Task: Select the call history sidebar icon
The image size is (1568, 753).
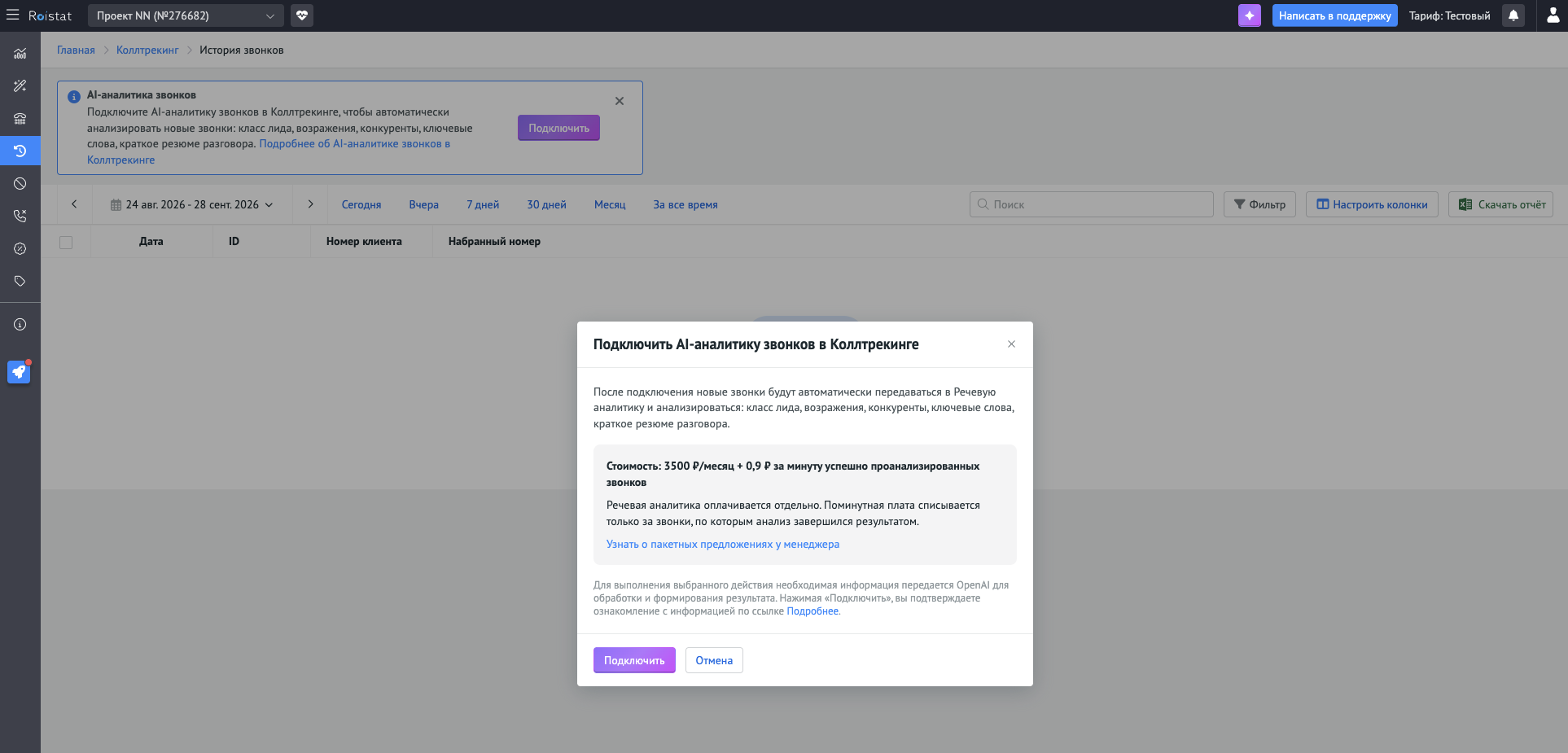Action: pos(20,151)
